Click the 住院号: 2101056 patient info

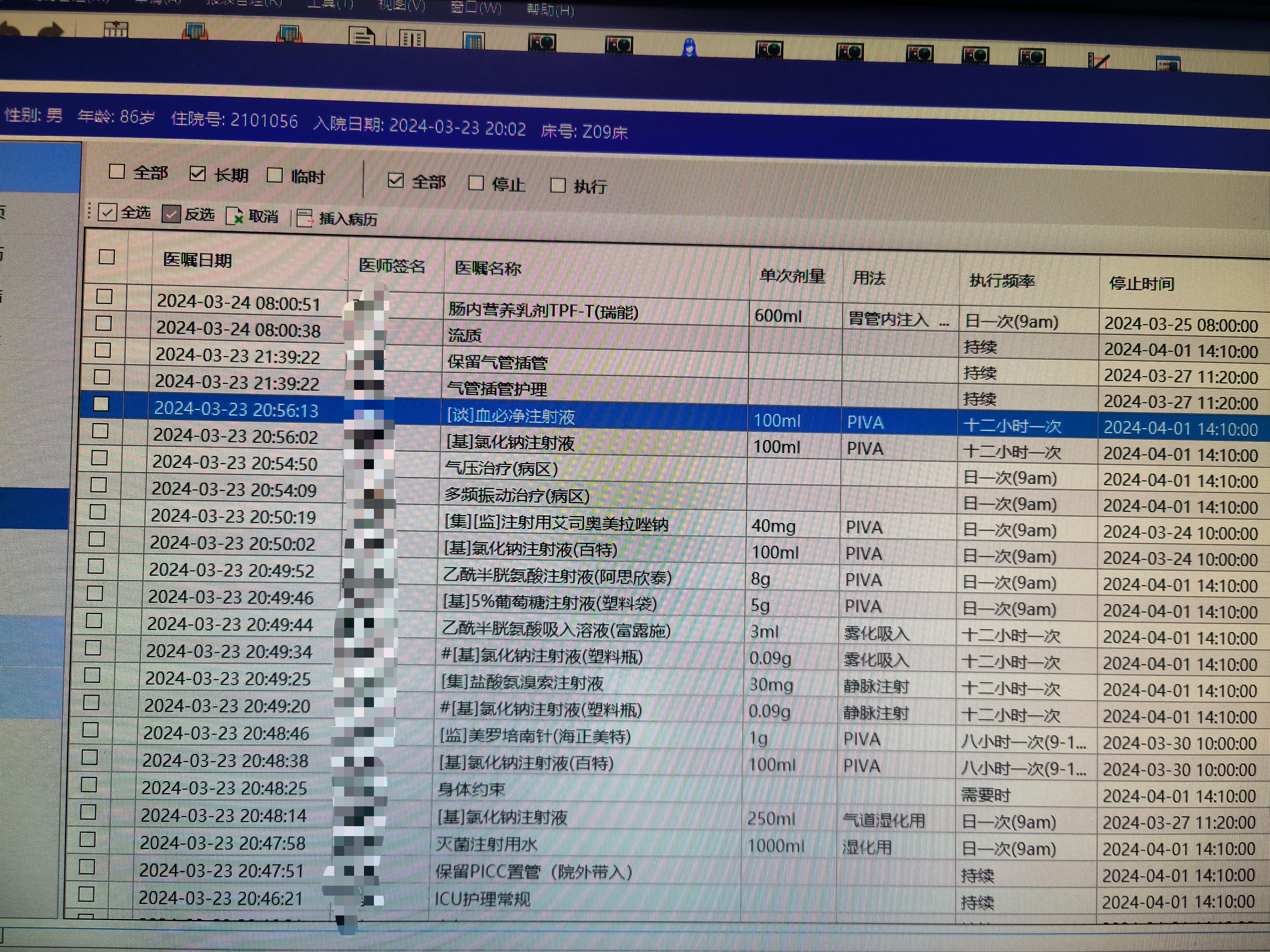[x=234, y=120]
